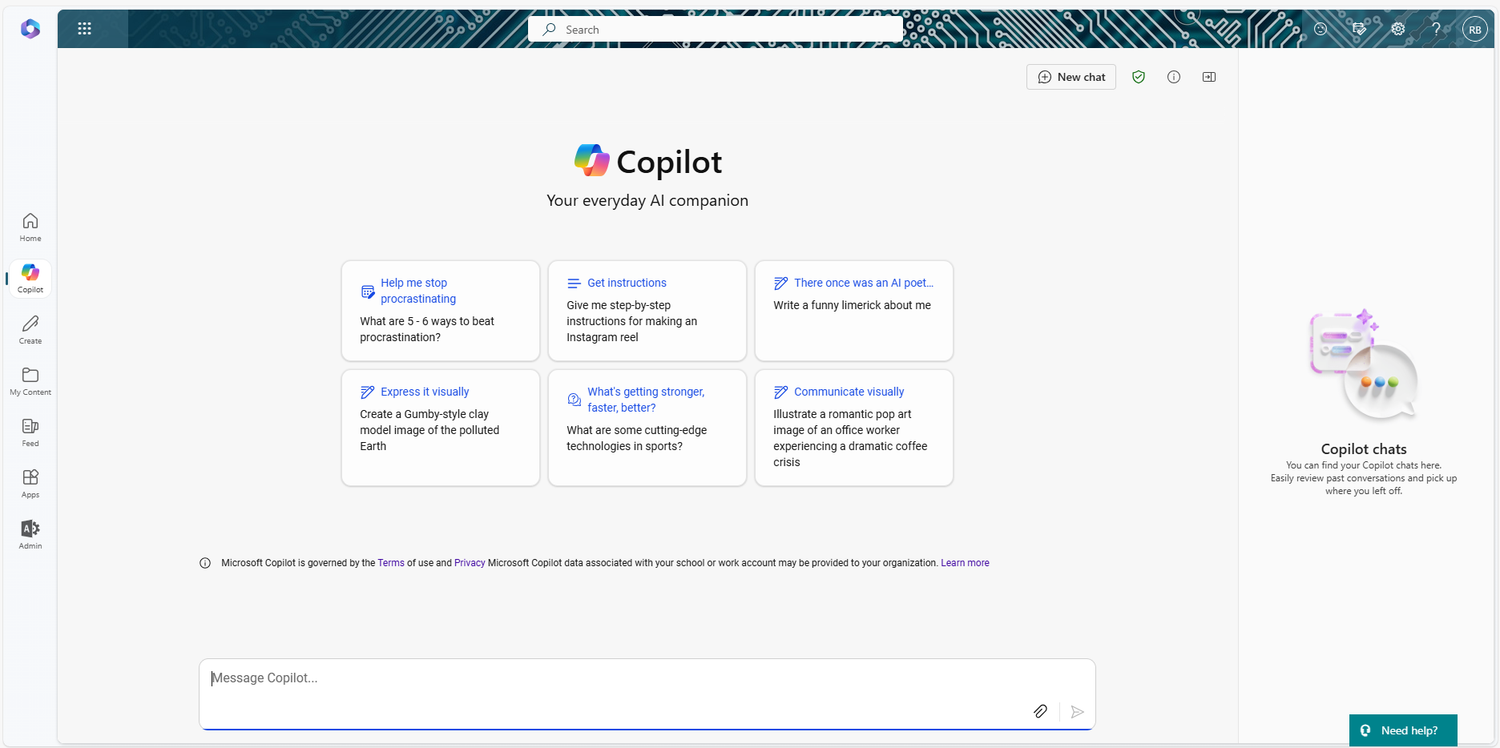Open My Content in the sidebar

coord(30,381)
